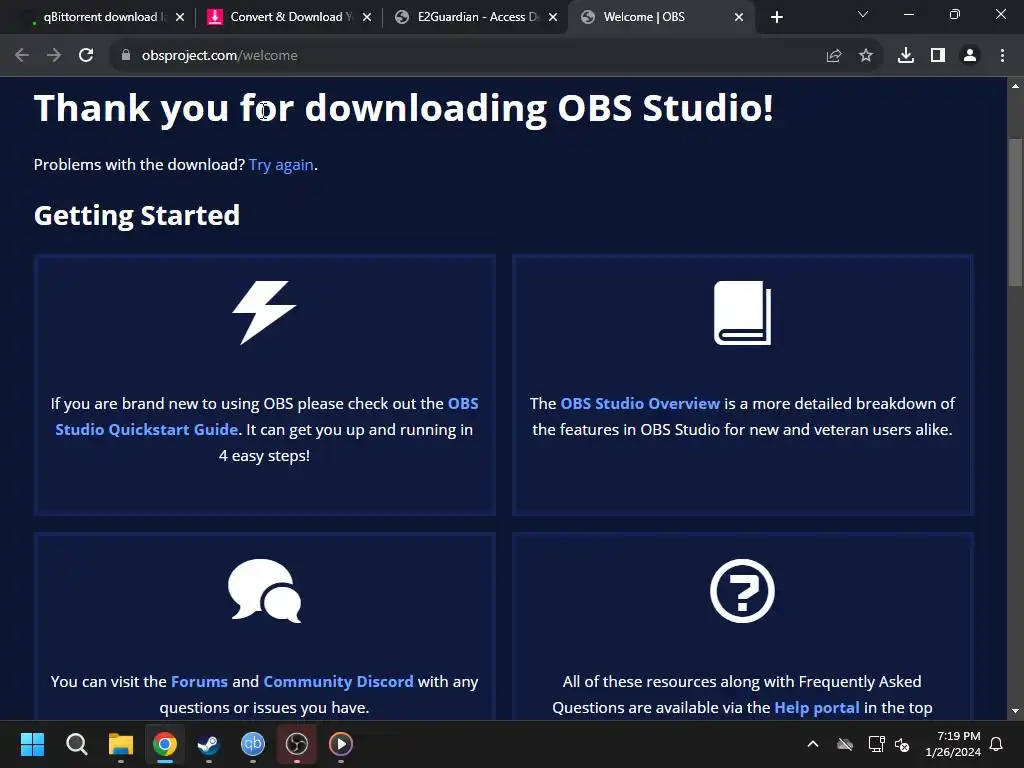
Task: Open the tab search dropdown arrow
Action: 863,14
